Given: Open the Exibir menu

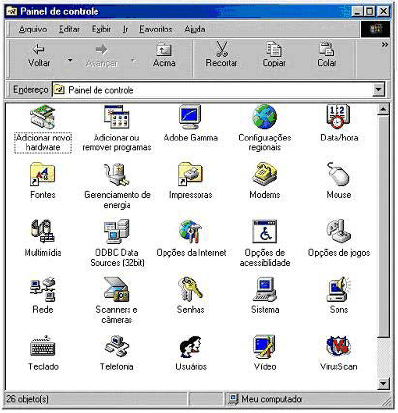Looking at the screenshot, I should (x=101, y=29).
